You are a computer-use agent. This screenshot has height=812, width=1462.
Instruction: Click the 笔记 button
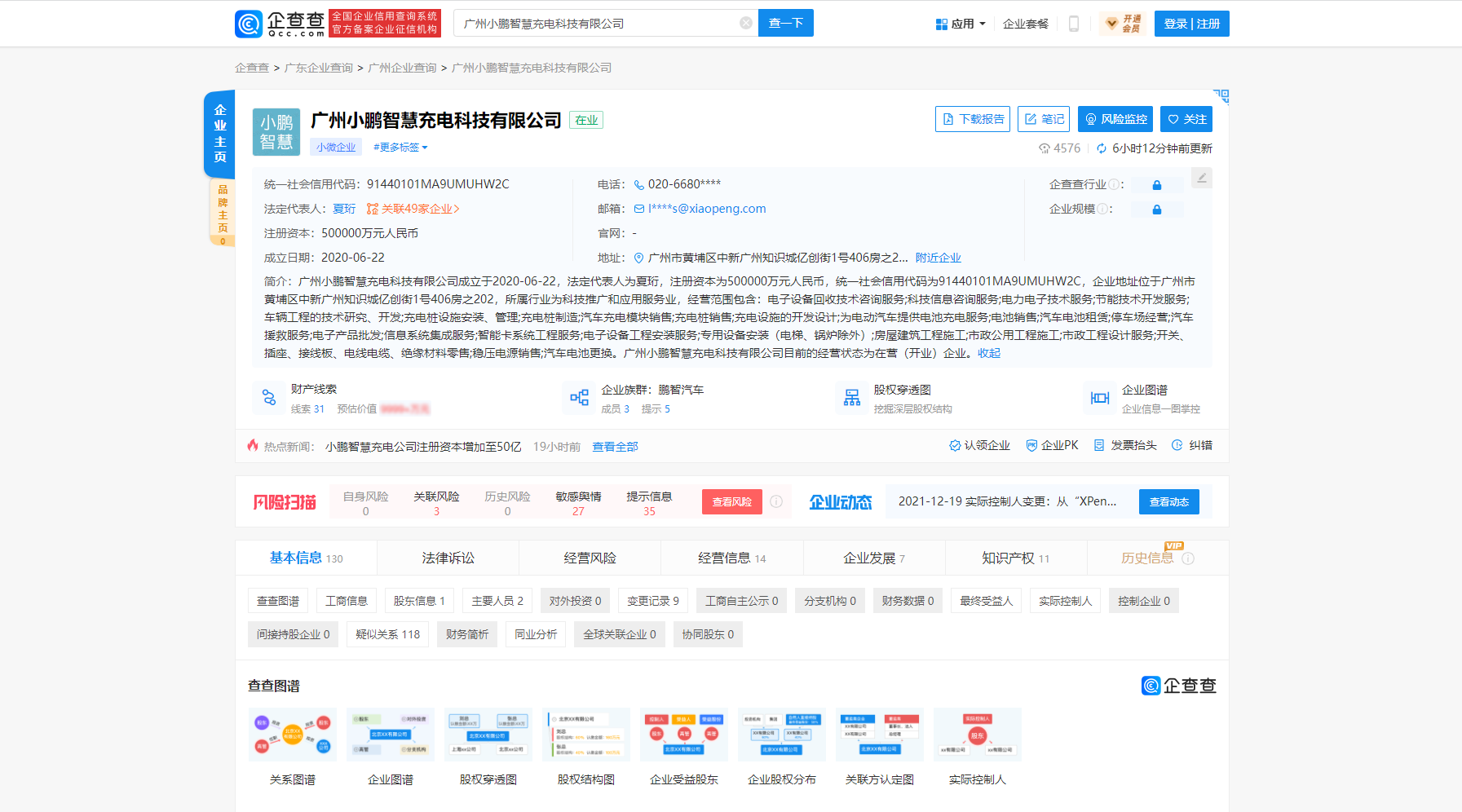[1045, 119]
